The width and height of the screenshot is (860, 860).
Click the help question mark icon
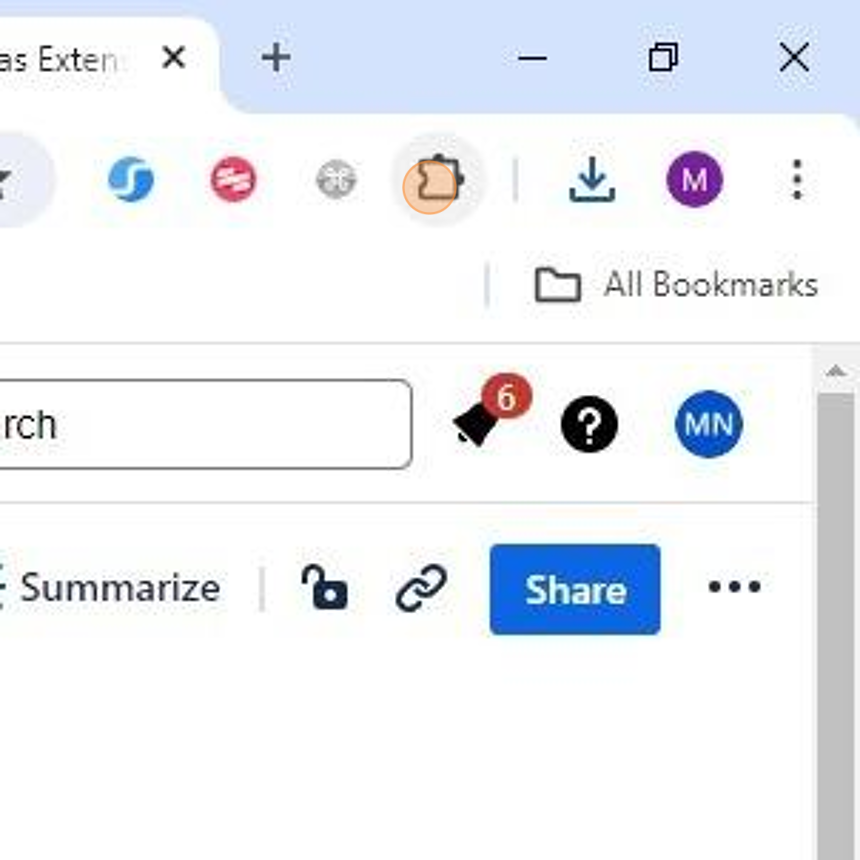[x=589, y=425]
